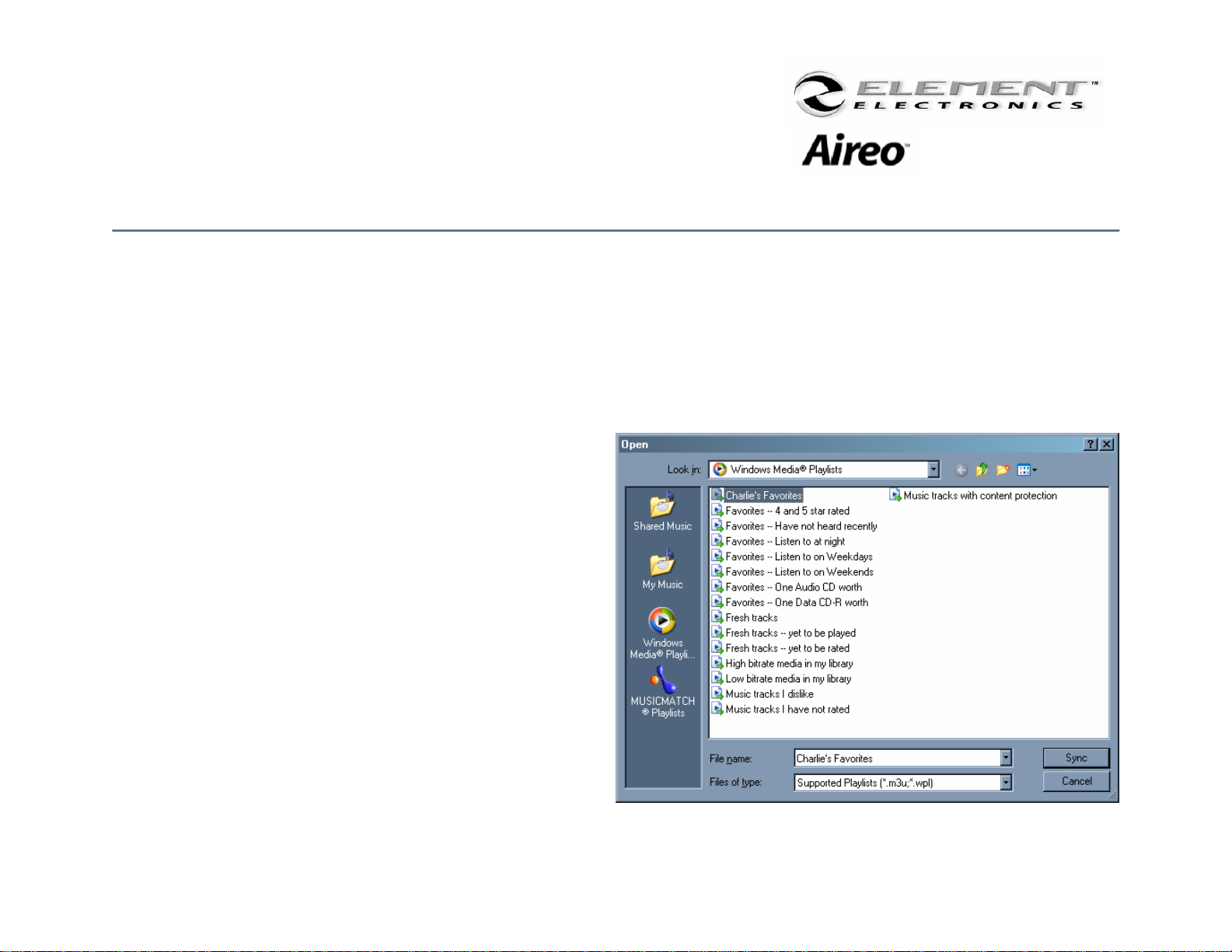Viewport: 1232px width, 952px height.
Task: Go back to the last folder visited
Action: [x=962, y=469]
